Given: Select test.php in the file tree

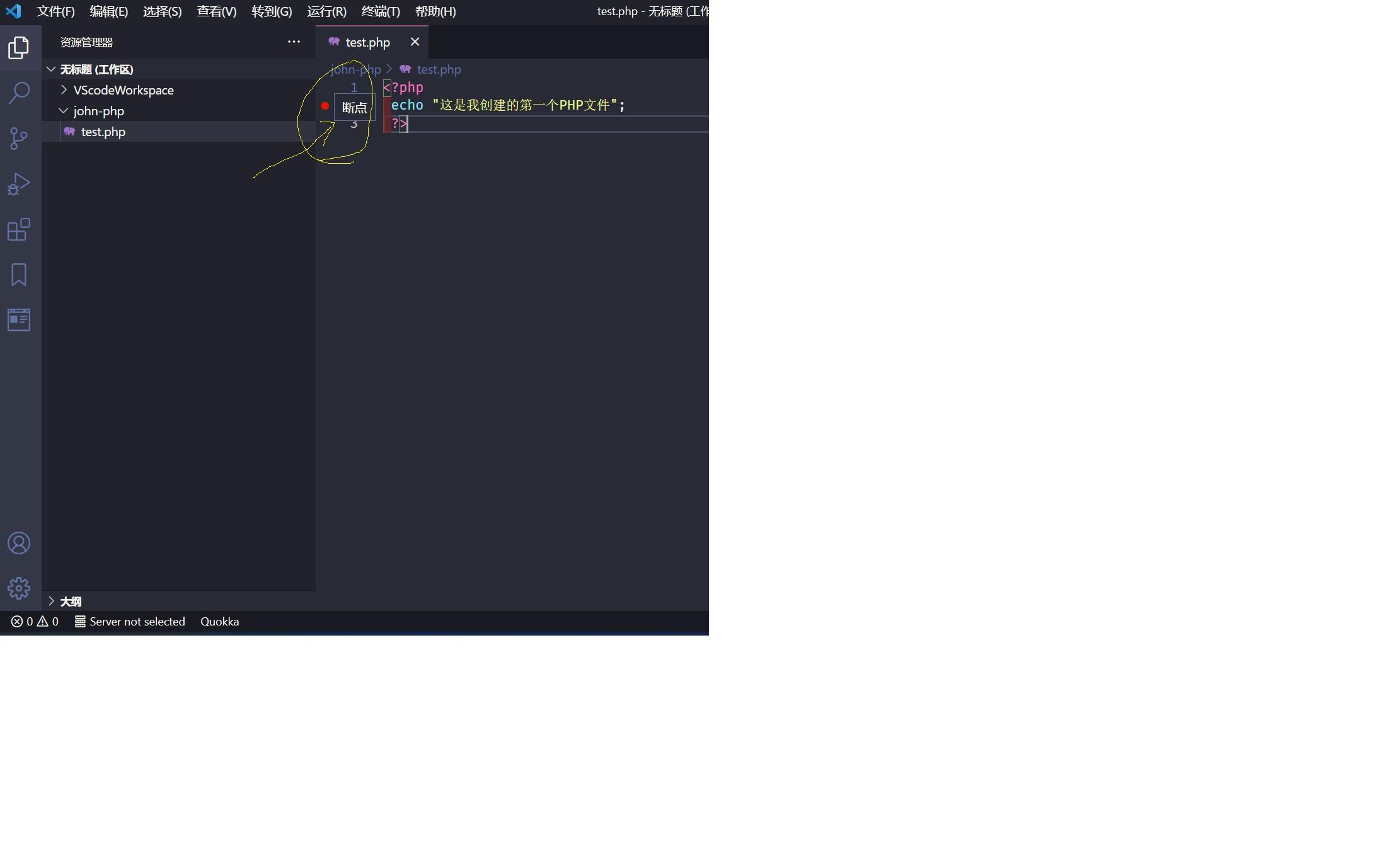Looking at the screenshot, I should click(103, 132).
